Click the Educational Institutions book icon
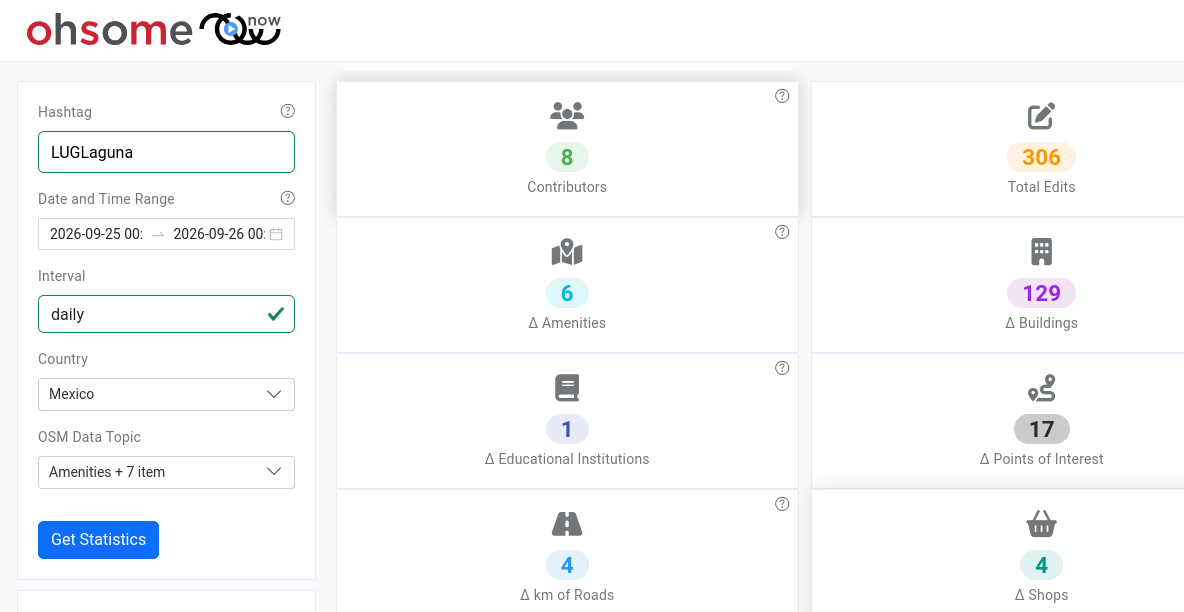 [x=567, y=388]
